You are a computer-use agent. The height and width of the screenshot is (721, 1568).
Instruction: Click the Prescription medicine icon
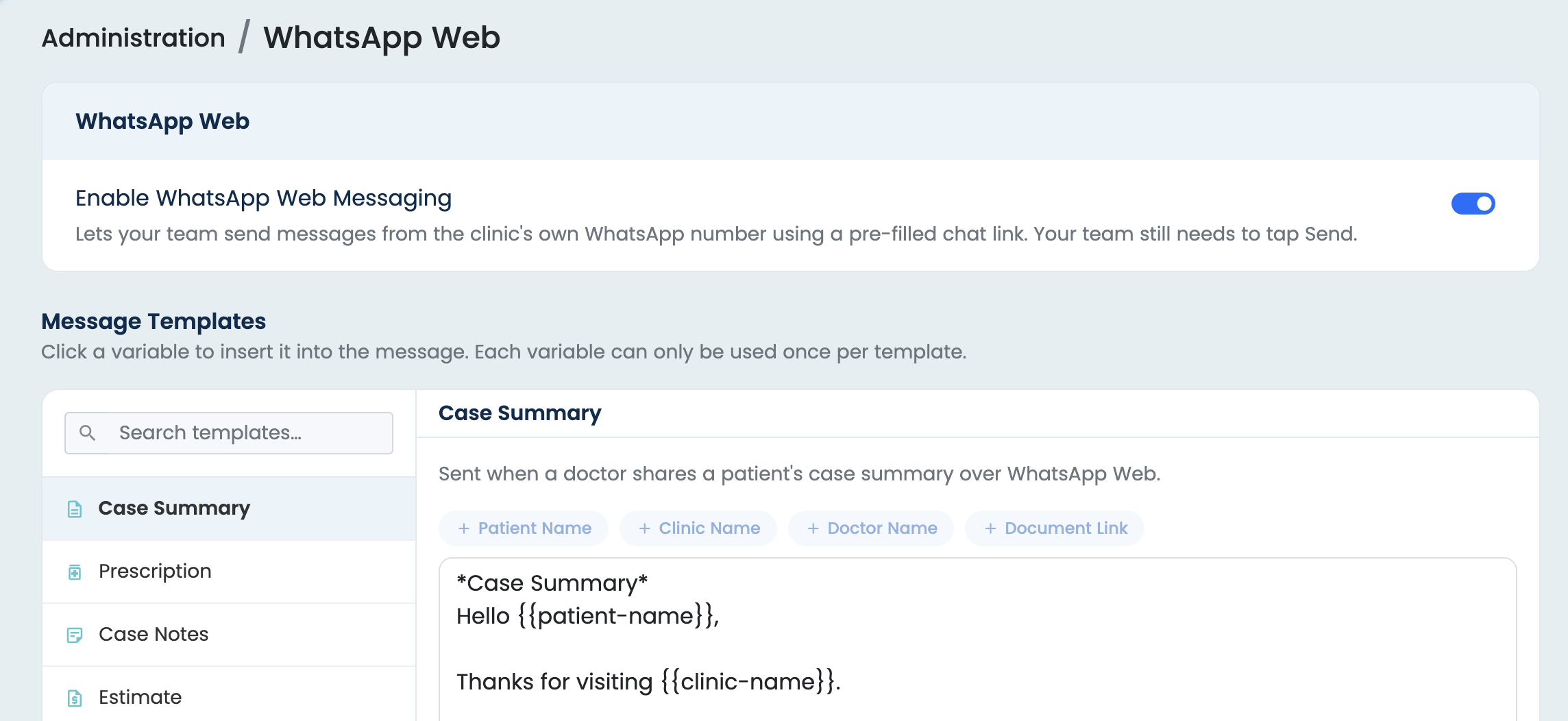pyautogui.click(x=75, y=572)
